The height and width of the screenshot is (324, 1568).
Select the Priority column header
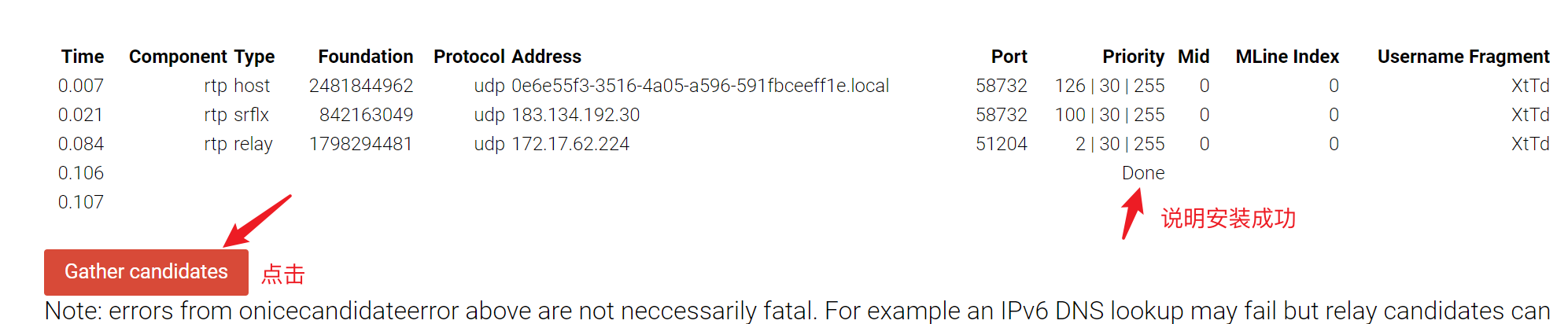pyautogui.click(x=1132, y=57)
